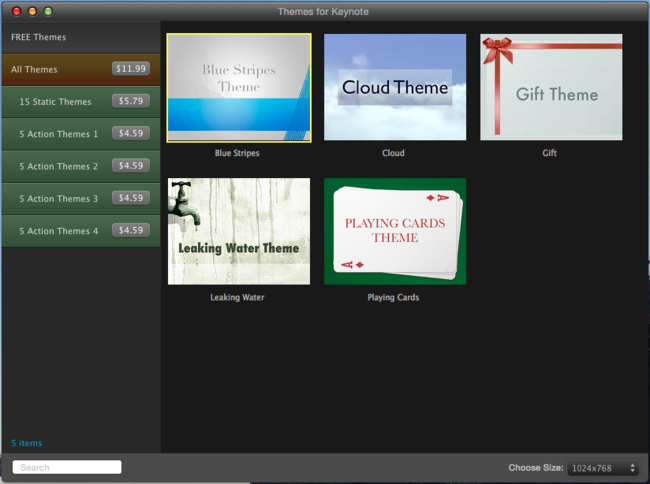Click the Blue Stripes caption label
This screenshot has width=650, height=484.
(x=237, y=153)
